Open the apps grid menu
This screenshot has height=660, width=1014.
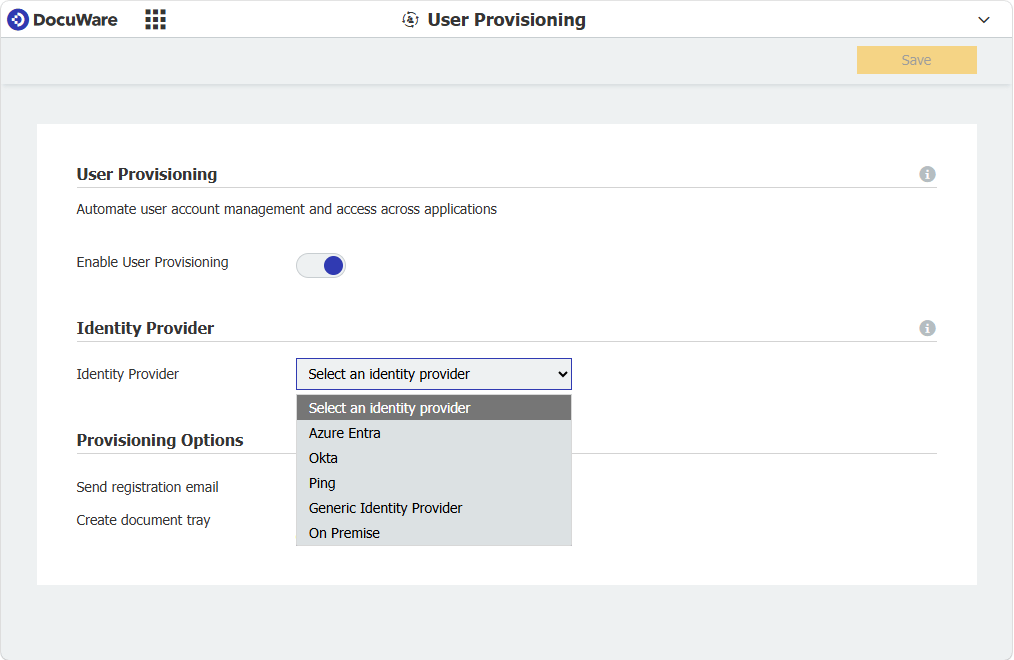155,20
